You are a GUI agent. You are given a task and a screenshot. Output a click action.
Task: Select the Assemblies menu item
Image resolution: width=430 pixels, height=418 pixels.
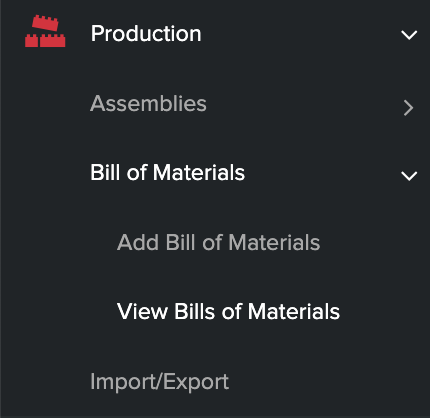(x=148, y=103)
